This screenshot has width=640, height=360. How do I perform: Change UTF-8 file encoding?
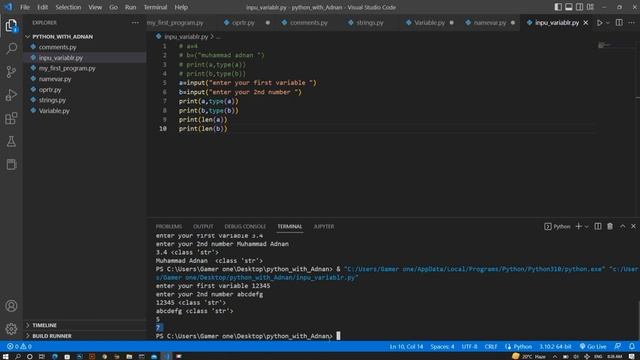469,347
